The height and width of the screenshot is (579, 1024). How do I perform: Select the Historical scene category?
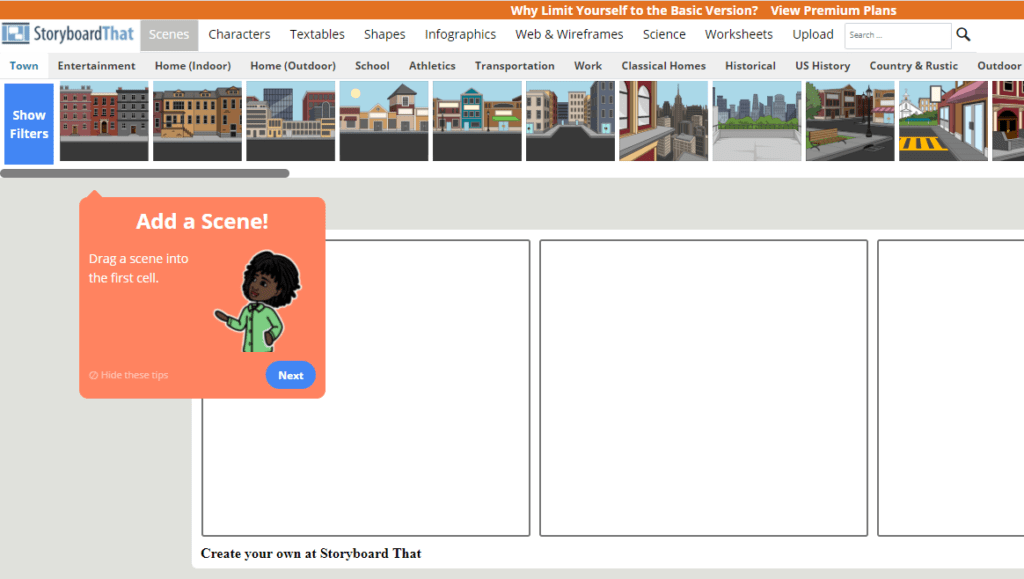click(x=750, y=66)
